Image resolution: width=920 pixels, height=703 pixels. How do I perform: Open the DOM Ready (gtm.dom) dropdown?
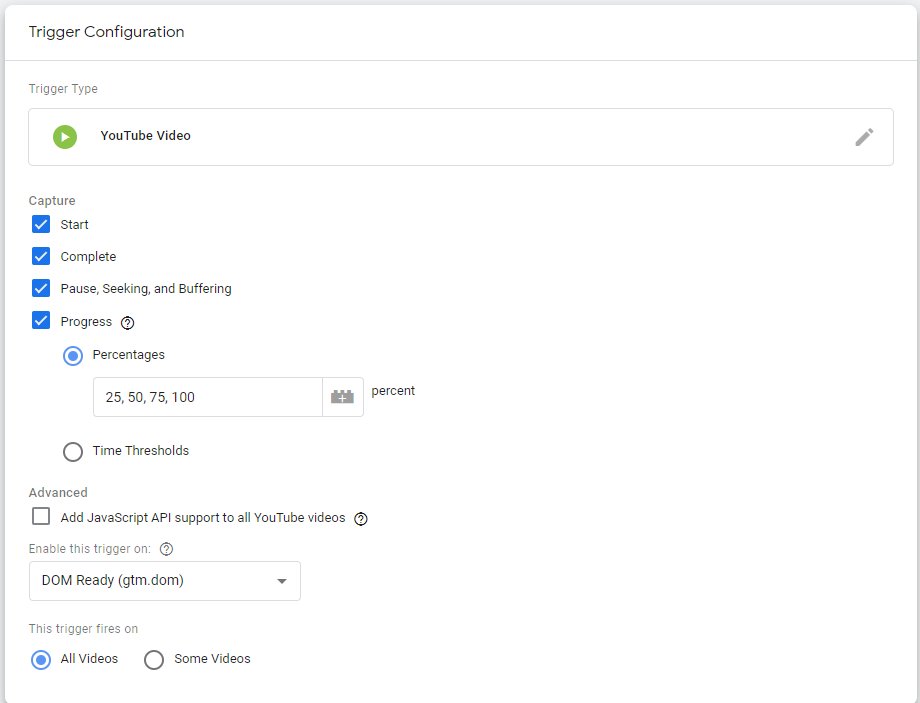coord(165,581)
